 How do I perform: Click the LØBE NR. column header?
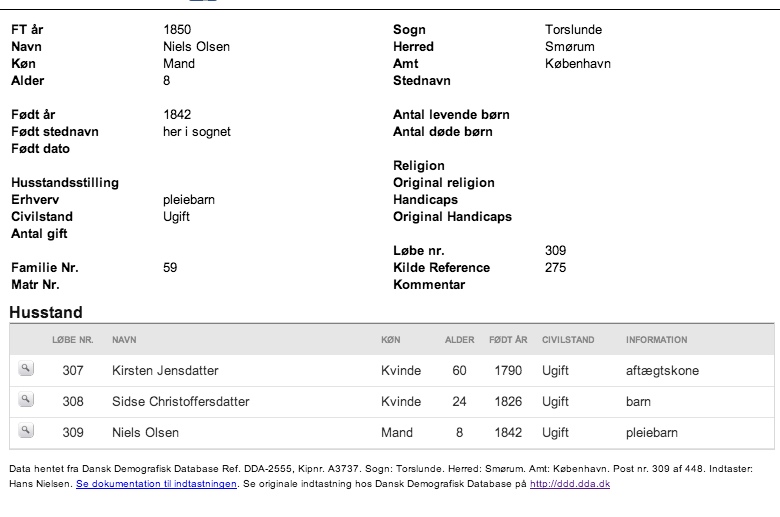tap(73, 340)
